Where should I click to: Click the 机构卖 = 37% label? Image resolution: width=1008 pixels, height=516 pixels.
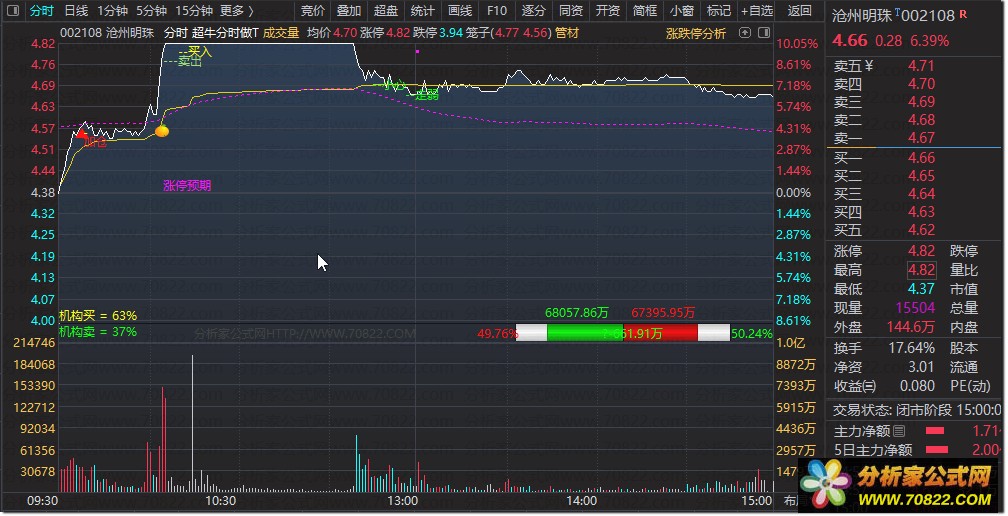click(x=98, y=332)
